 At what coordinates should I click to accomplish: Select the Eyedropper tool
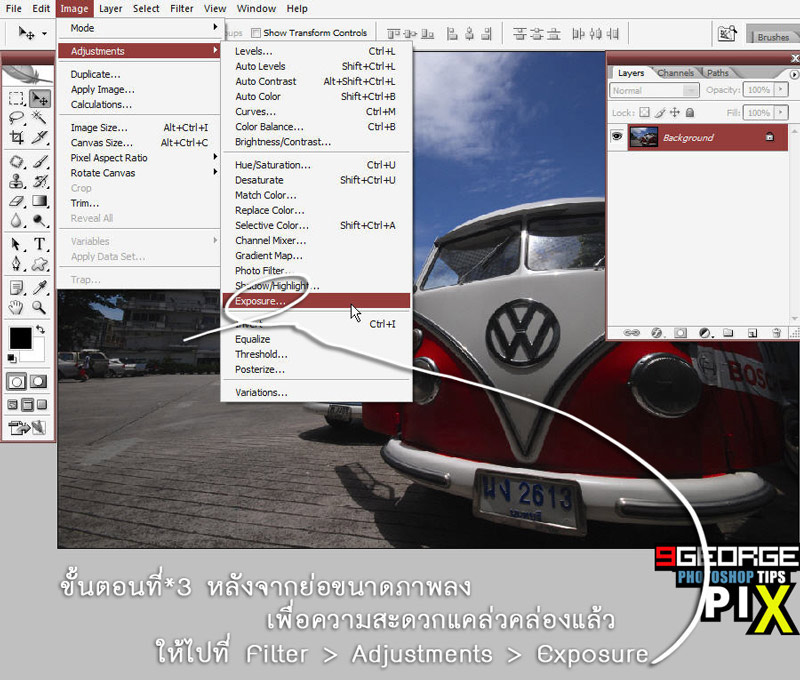coord(40,288)
